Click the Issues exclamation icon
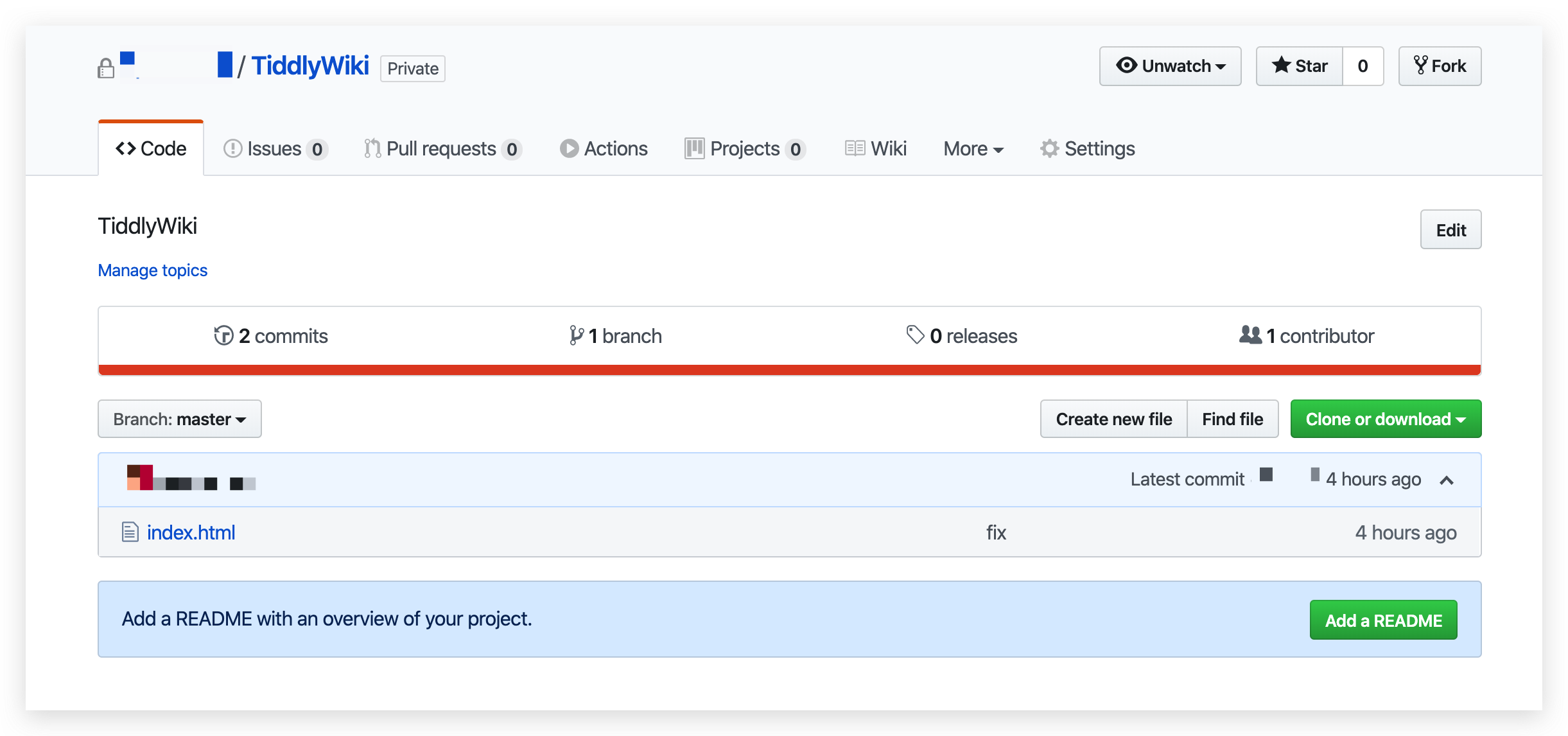 [232, 148]
